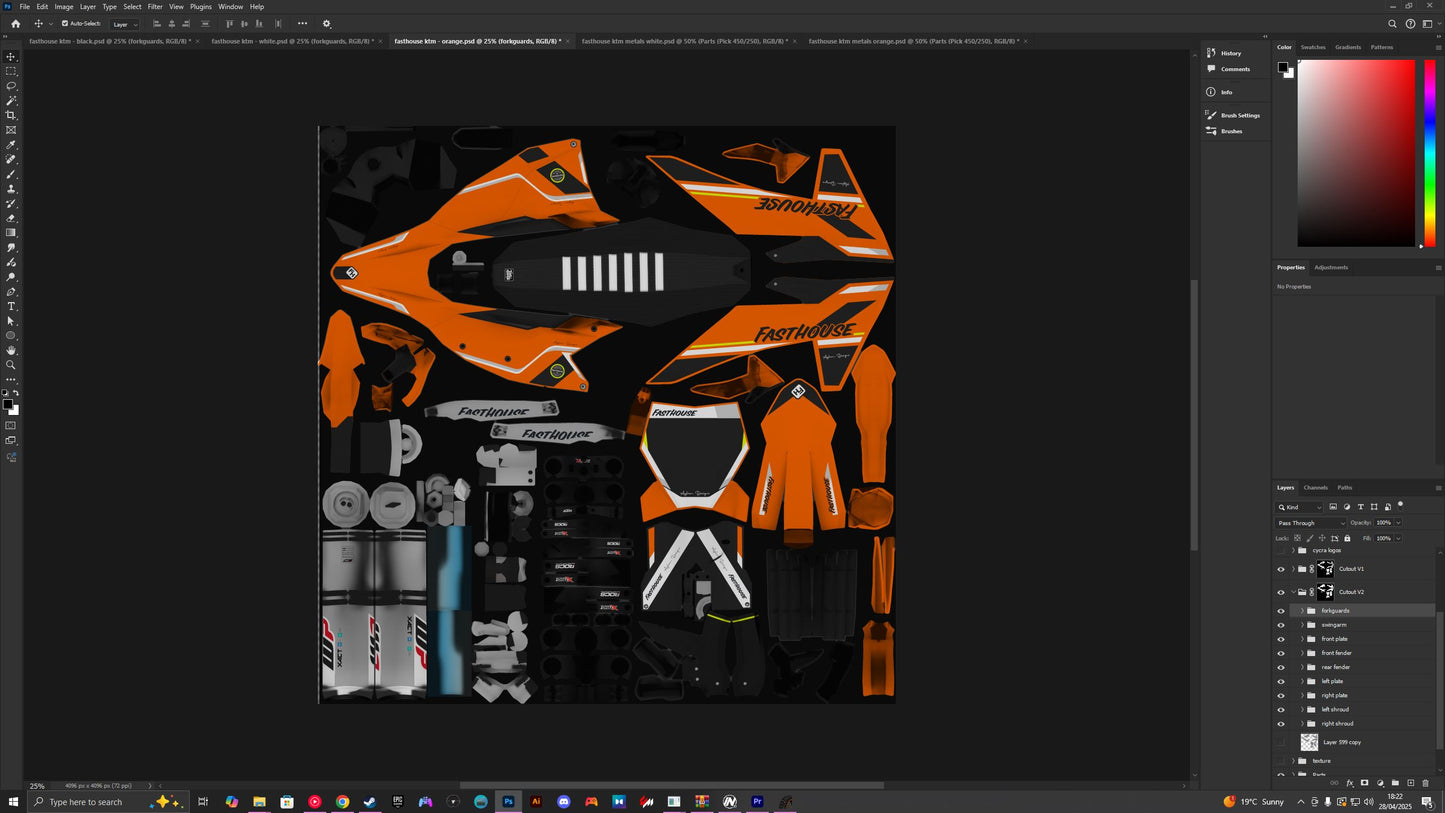Select the Move tool
Screen dimensions: 1445x813
11,56
